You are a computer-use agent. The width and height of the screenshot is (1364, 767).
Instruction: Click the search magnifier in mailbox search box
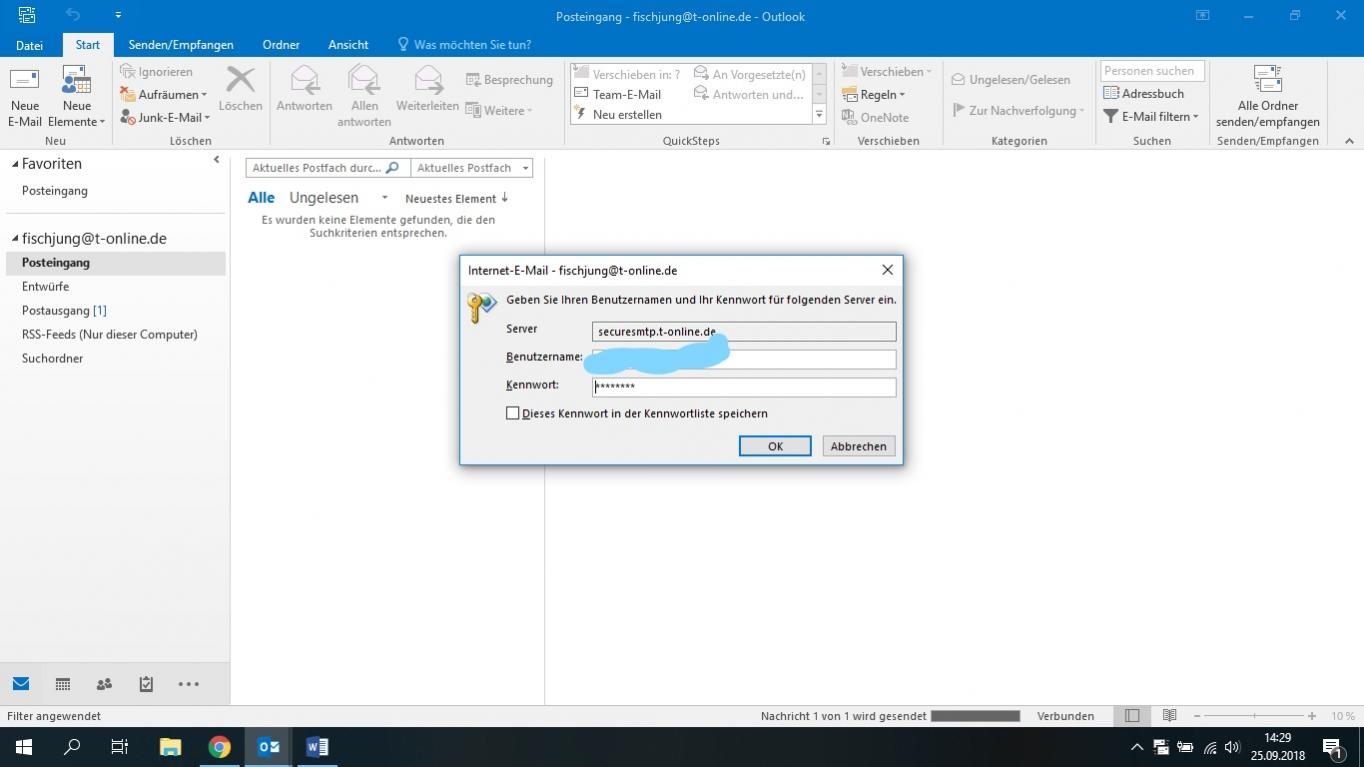(x=392, y=168)
